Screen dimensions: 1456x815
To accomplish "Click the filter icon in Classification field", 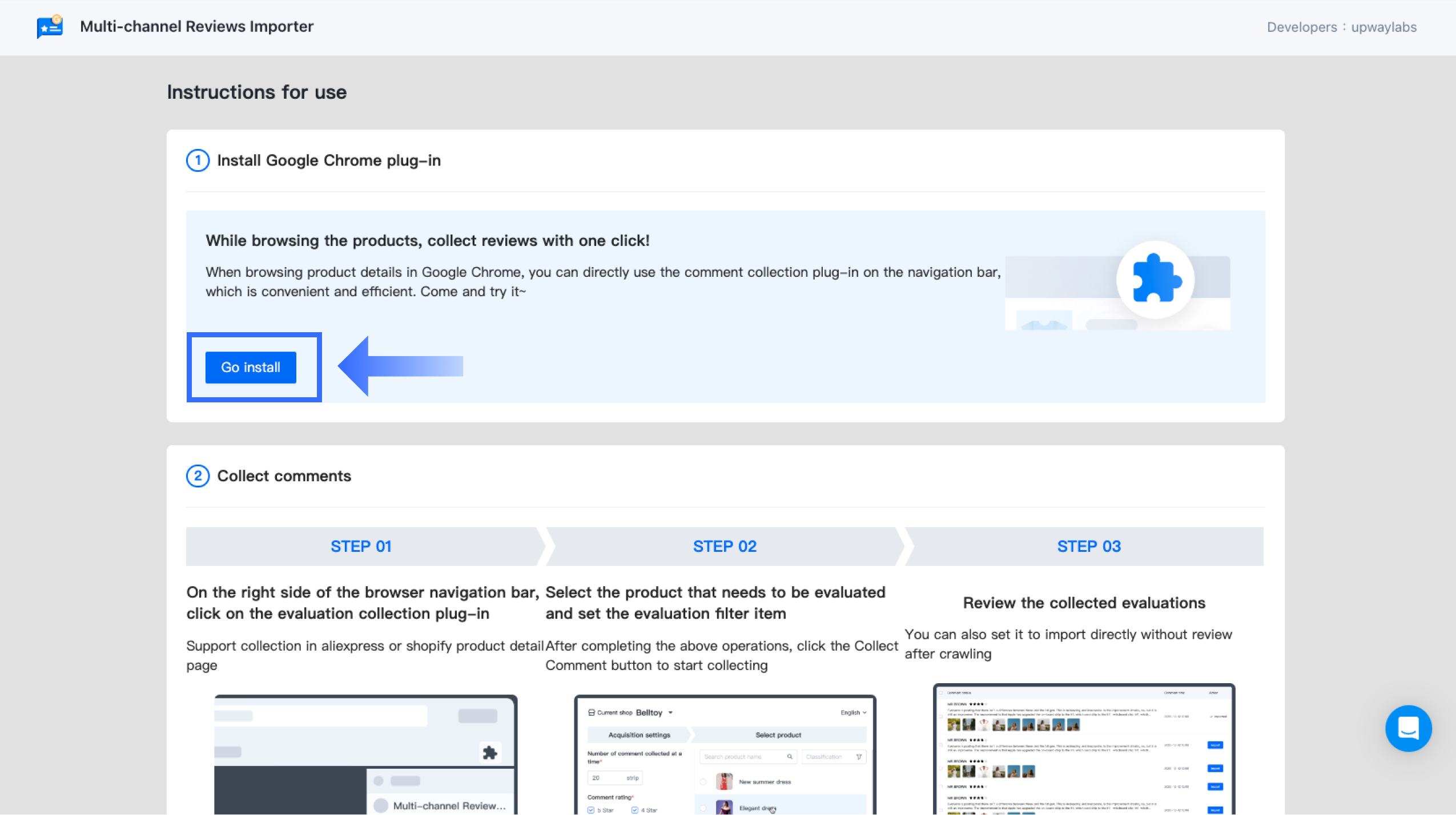I will [858, 757].
